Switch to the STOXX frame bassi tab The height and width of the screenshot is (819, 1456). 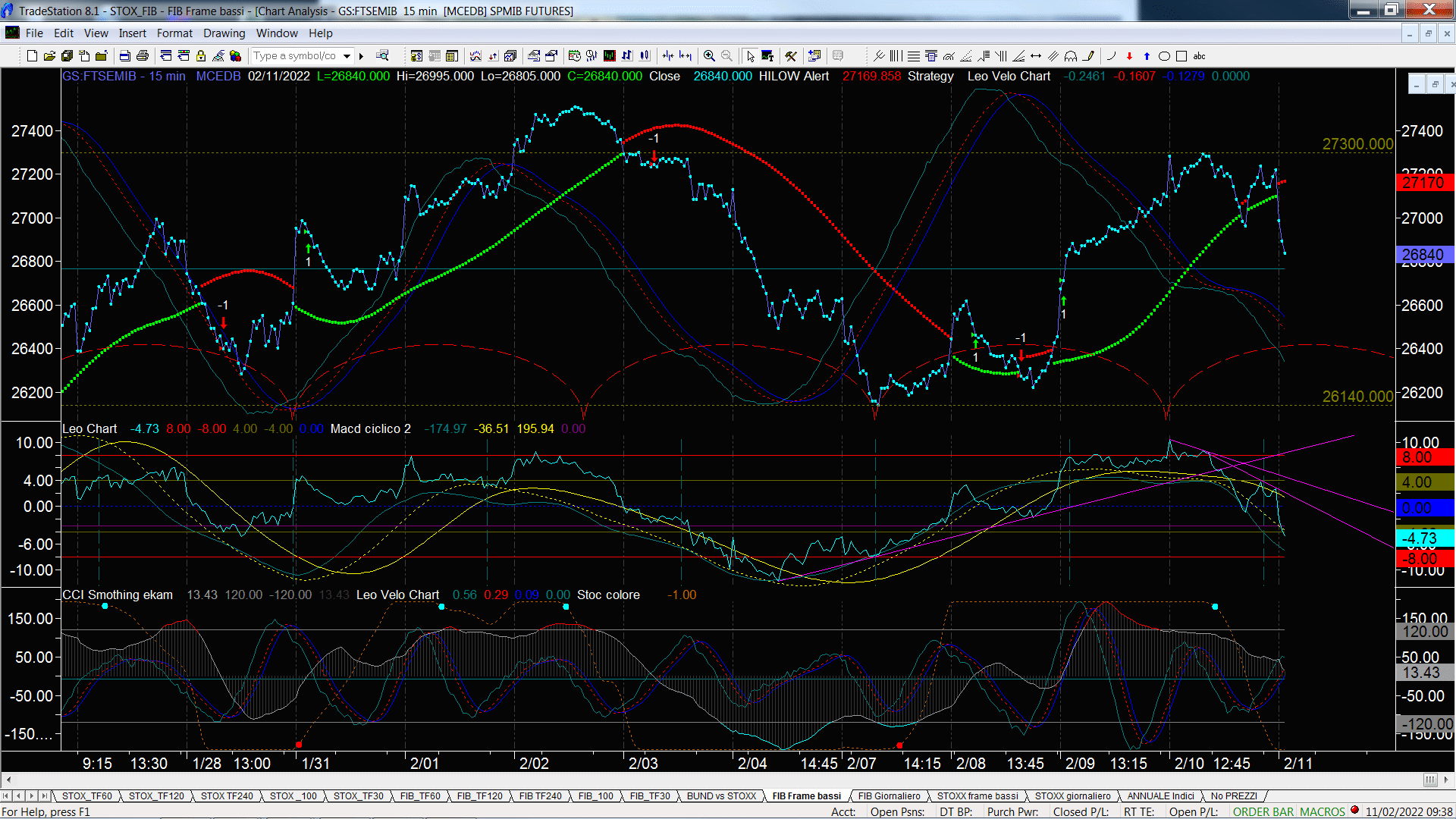coord(977,795)
